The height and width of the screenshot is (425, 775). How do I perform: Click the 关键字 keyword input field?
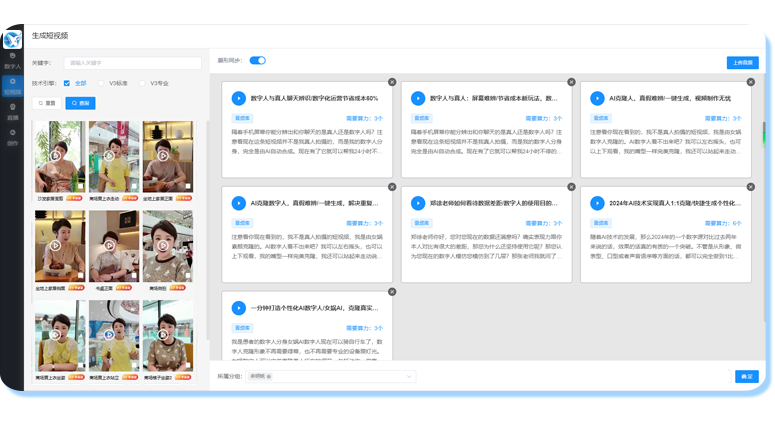pos(130,63)
